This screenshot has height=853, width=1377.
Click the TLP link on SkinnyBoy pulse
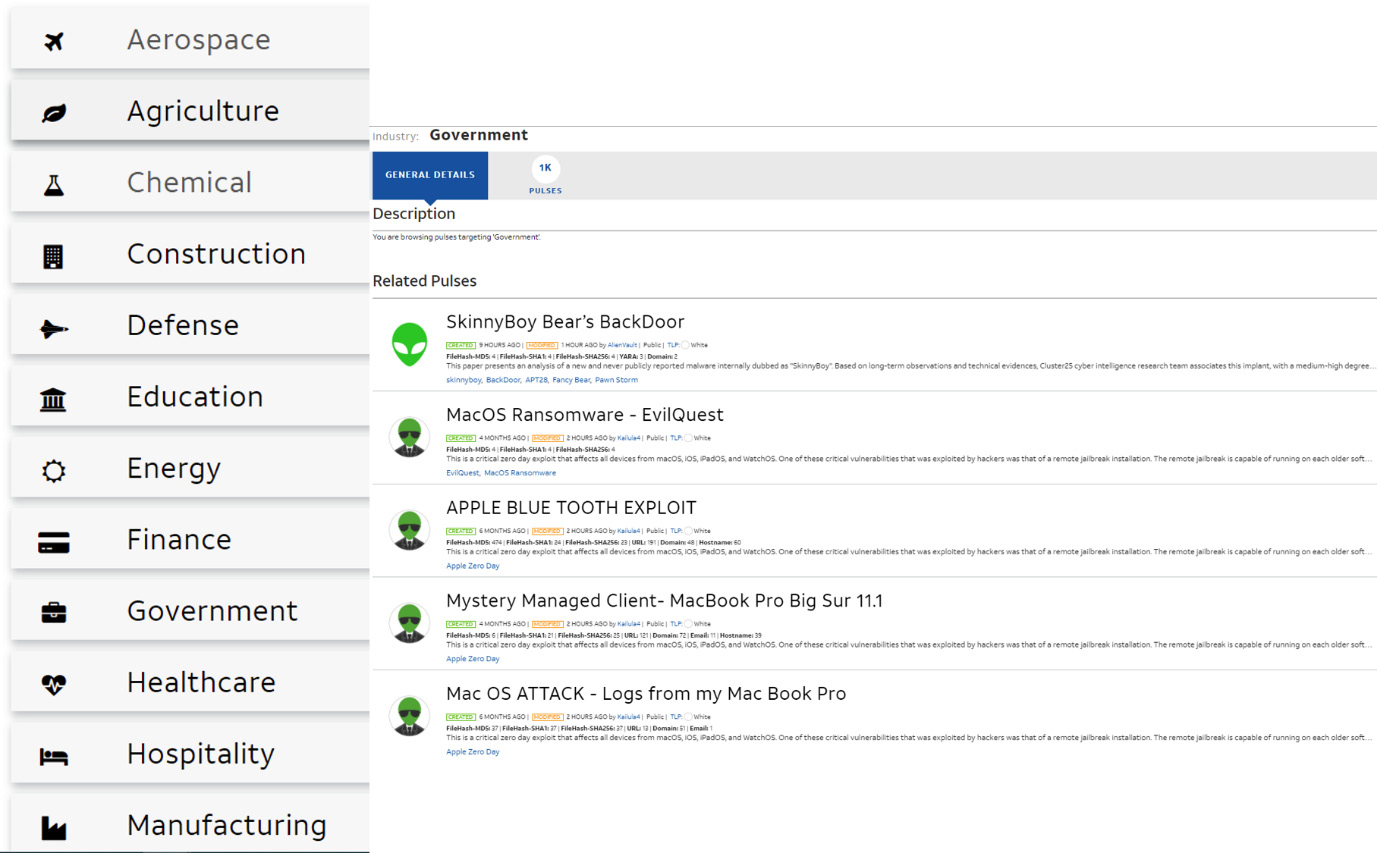tap(674, 345)
